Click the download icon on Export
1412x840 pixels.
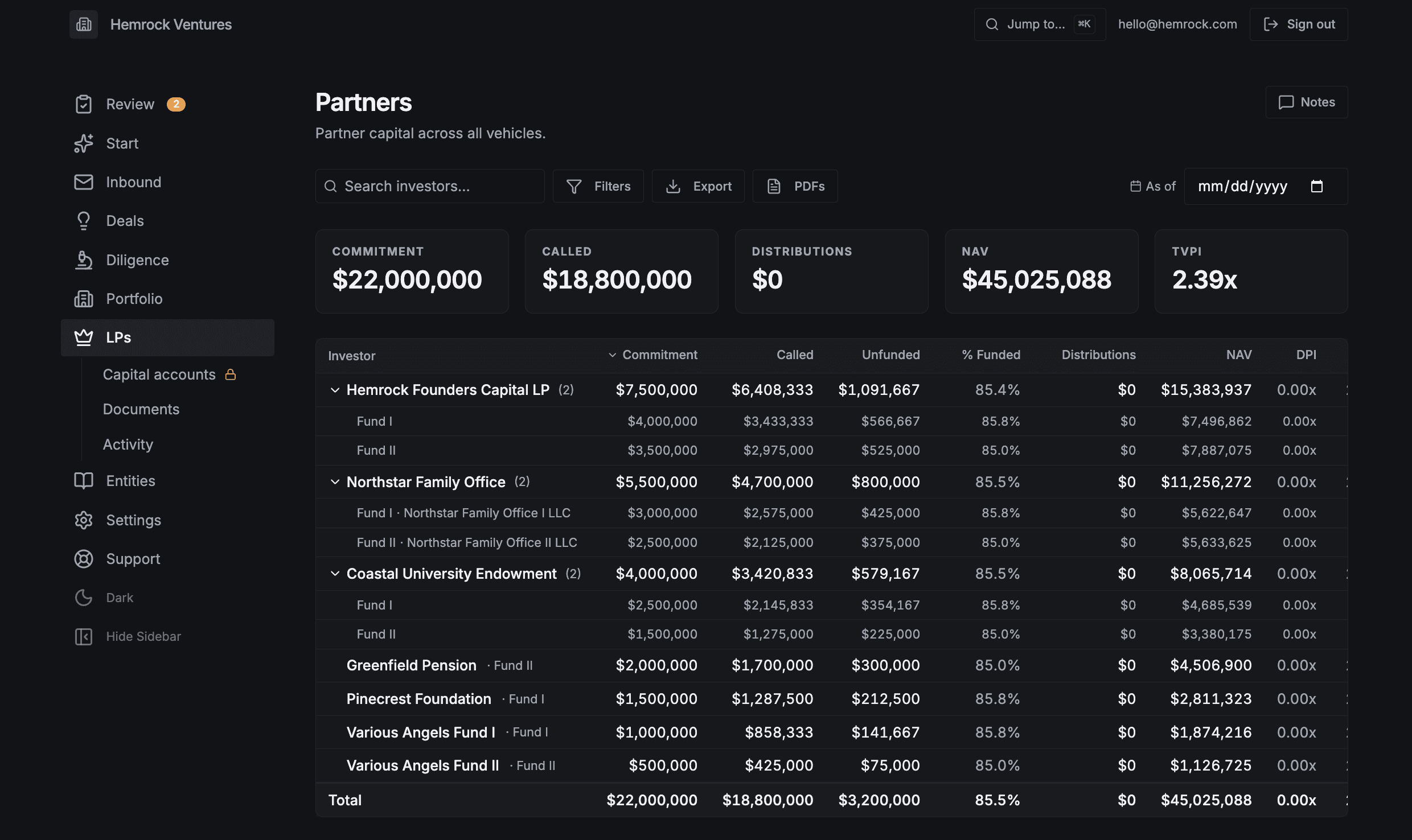click(x=673, y=187)
